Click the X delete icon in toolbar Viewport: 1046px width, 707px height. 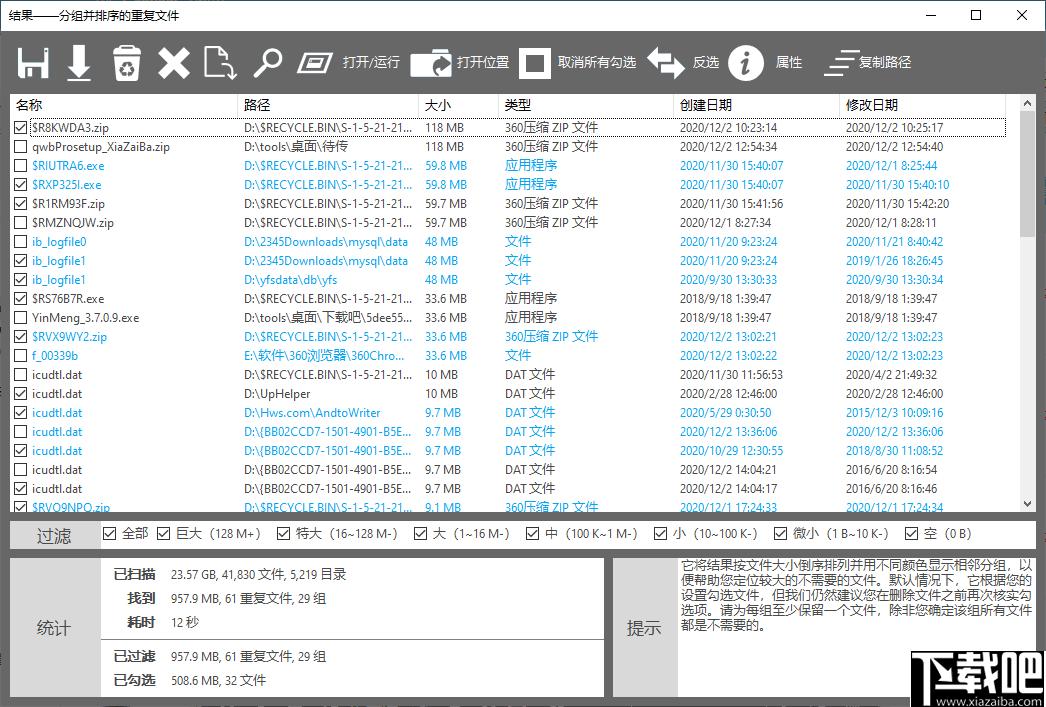pyautogui.click(x=174, y=63)
